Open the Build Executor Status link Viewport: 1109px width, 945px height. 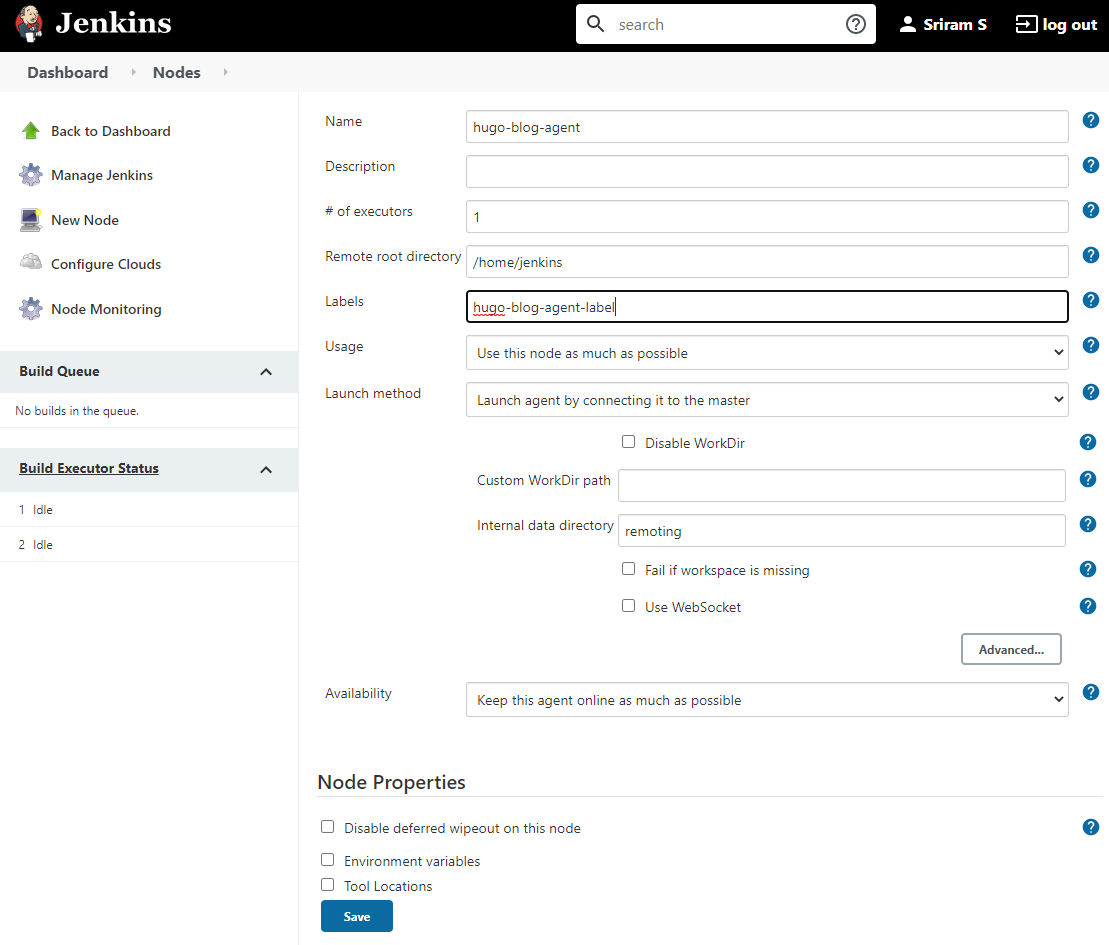point(89,468)
